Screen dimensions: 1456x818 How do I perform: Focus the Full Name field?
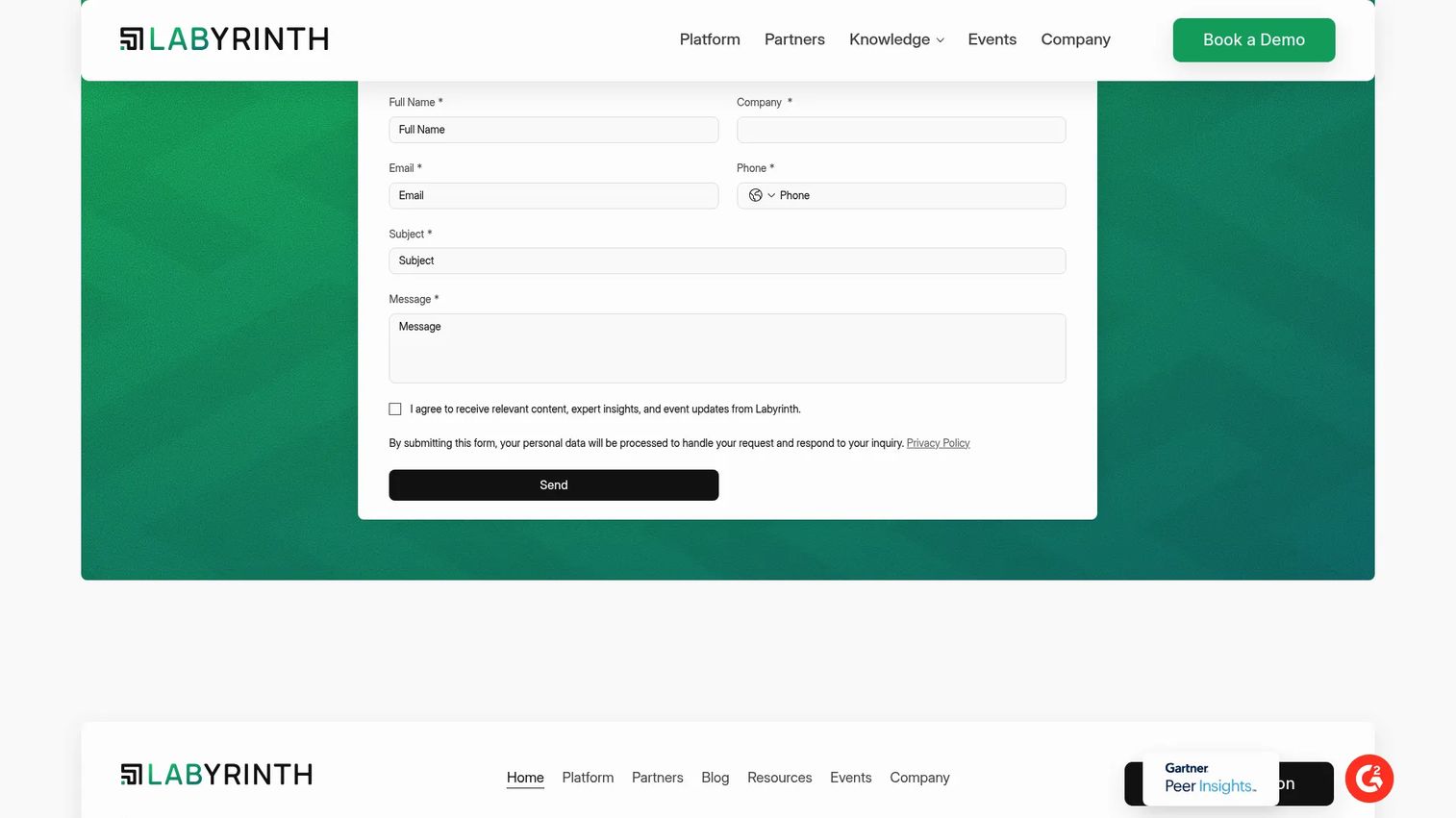tap(554, 130)
